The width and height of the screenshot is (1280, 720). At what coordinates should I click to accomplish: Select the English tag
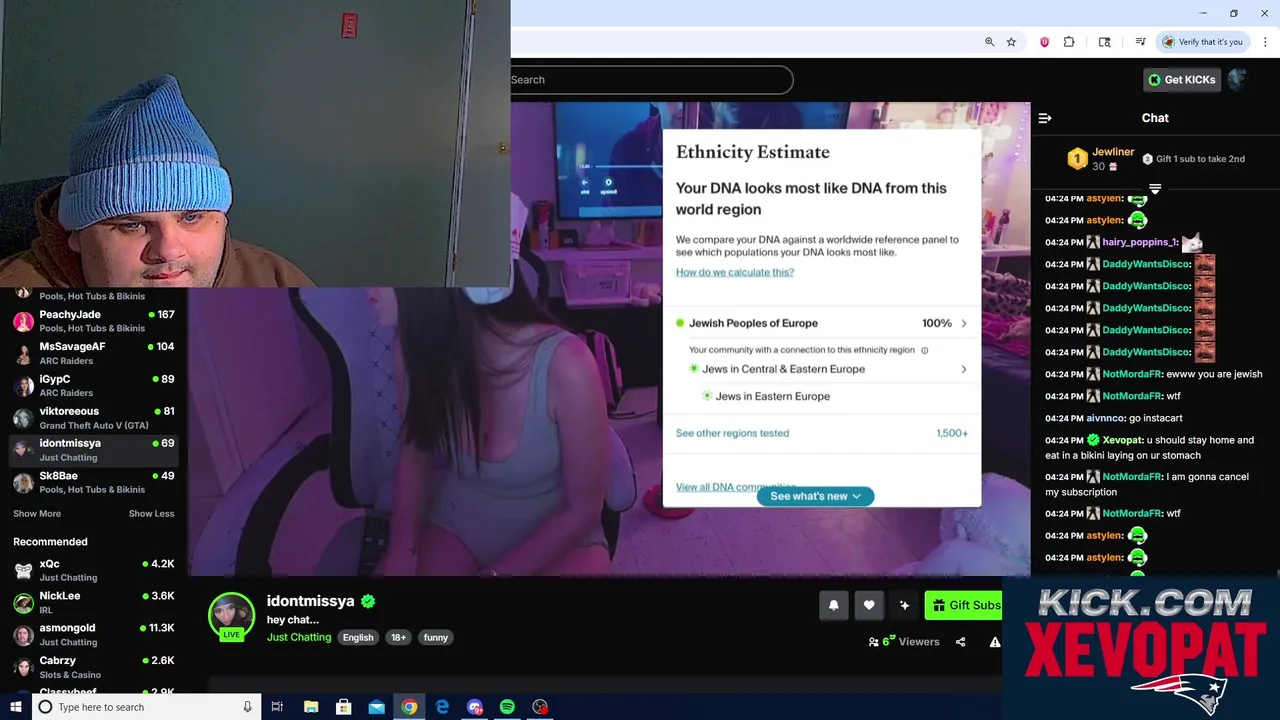pos(358,638)
